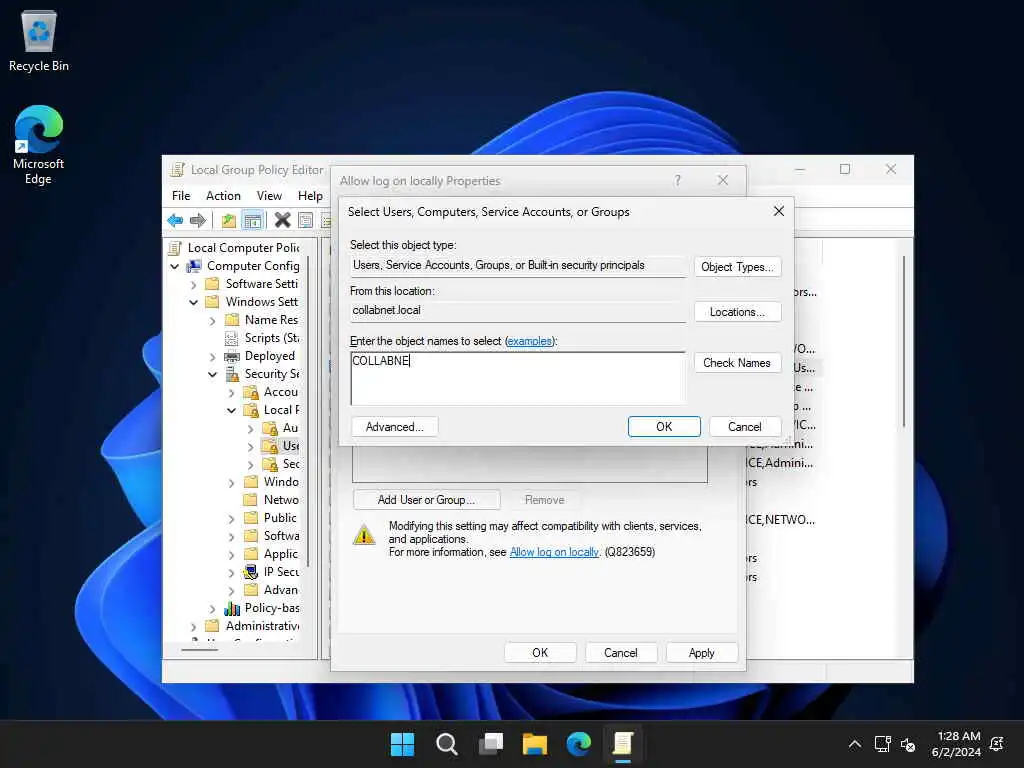Image resolution: width=1024 pixels, height=768 pixels.
Task: Show hidden icons in system tray
Action: coord(854,744)
